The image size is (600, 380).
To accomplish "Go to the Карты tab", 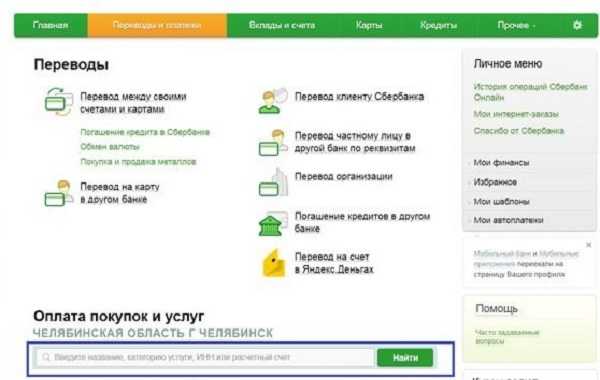I will pos(368,25).
